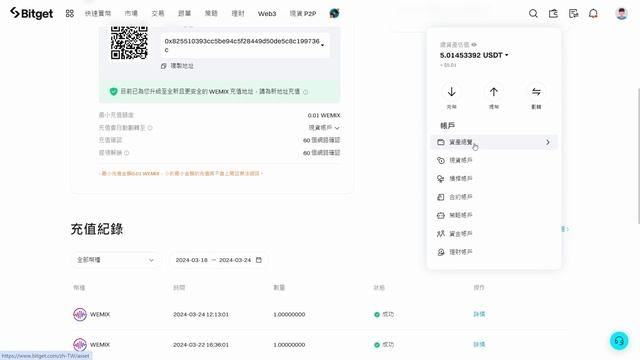Open the spot account auto-transfer dropdown

click(x=324, y=128)
